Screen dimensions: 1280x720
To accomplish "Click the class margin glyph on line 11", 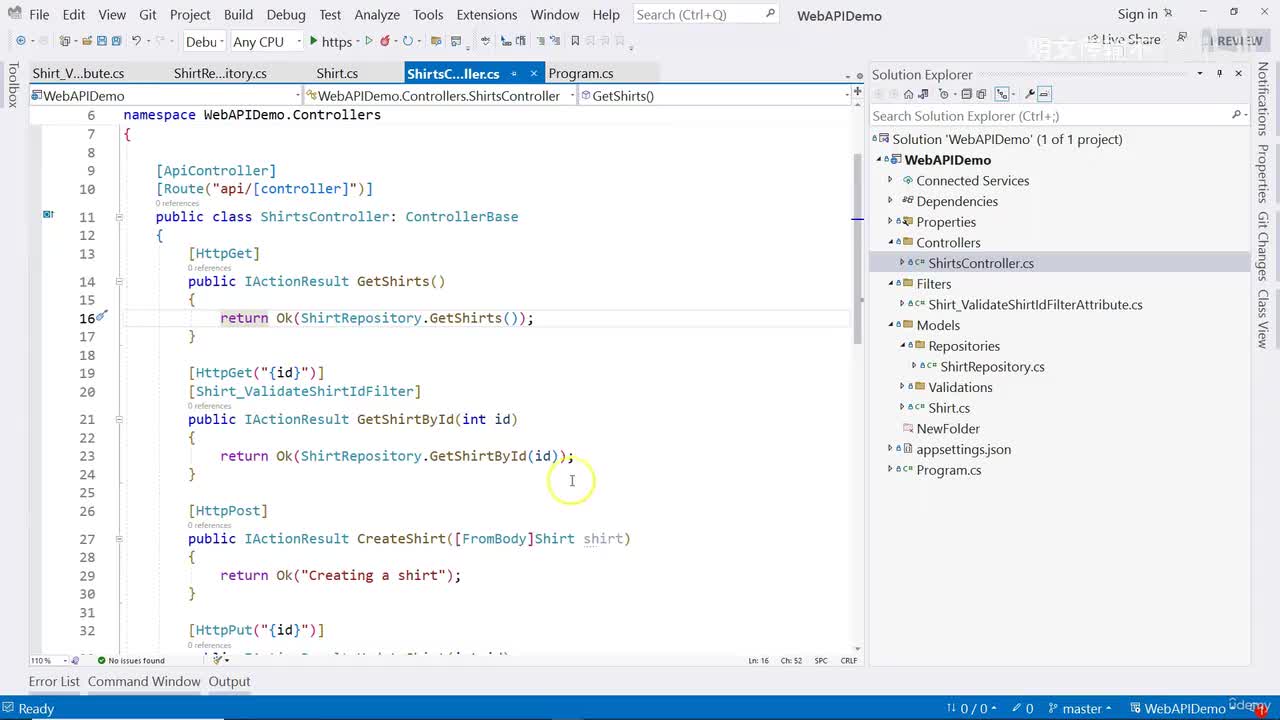I will click(47, 215).
